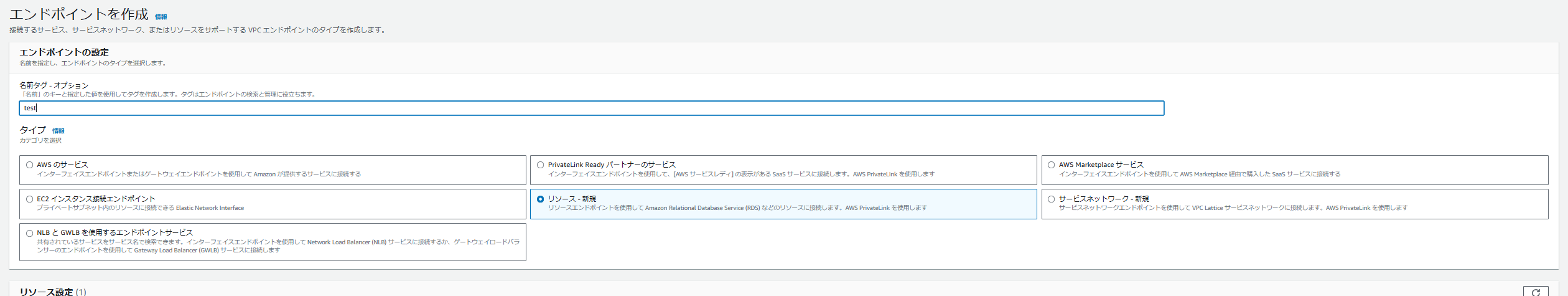
Task: Click the Elastic Network Interface description text
Action: tap(141, 208)
